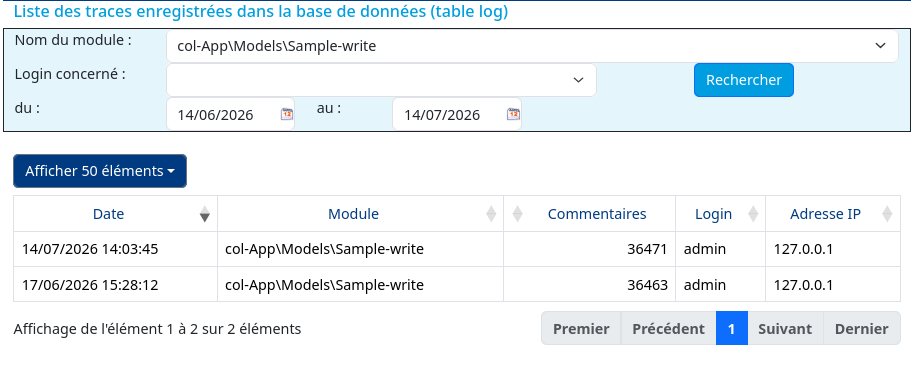Click the Commentaires column sort arrows
914x365 pixels.
pos(517,214)
